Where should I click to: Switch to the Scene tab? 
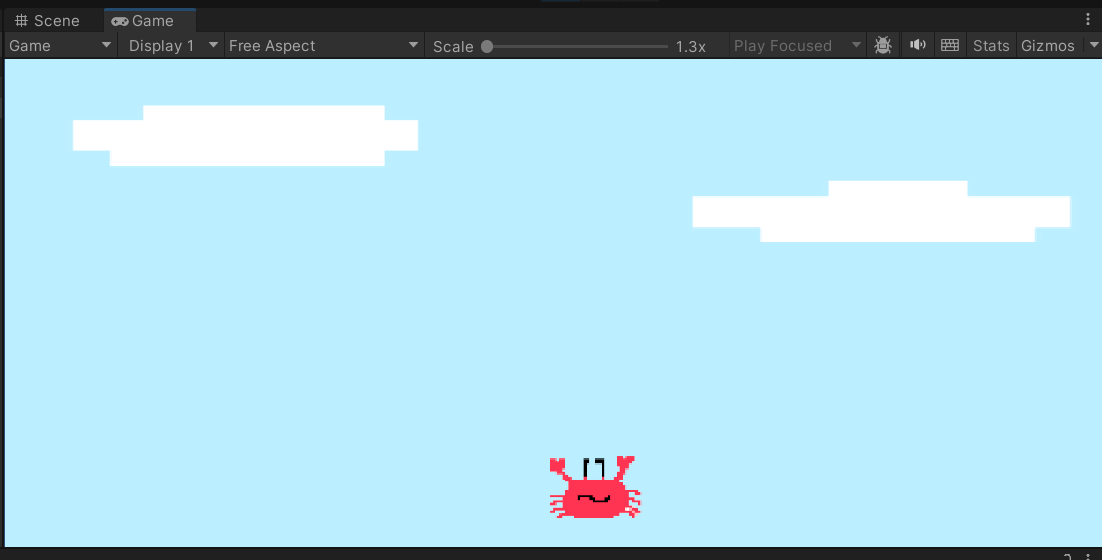point(48,20)
